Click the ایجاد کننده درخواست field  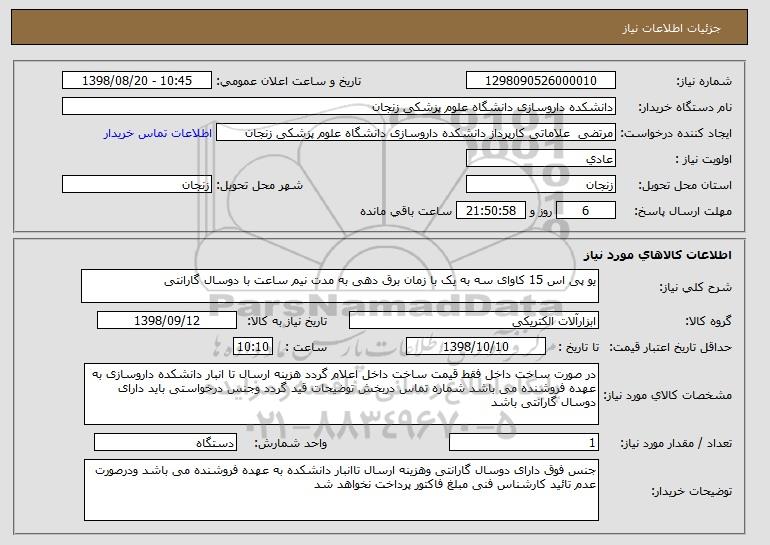[416, 133]
